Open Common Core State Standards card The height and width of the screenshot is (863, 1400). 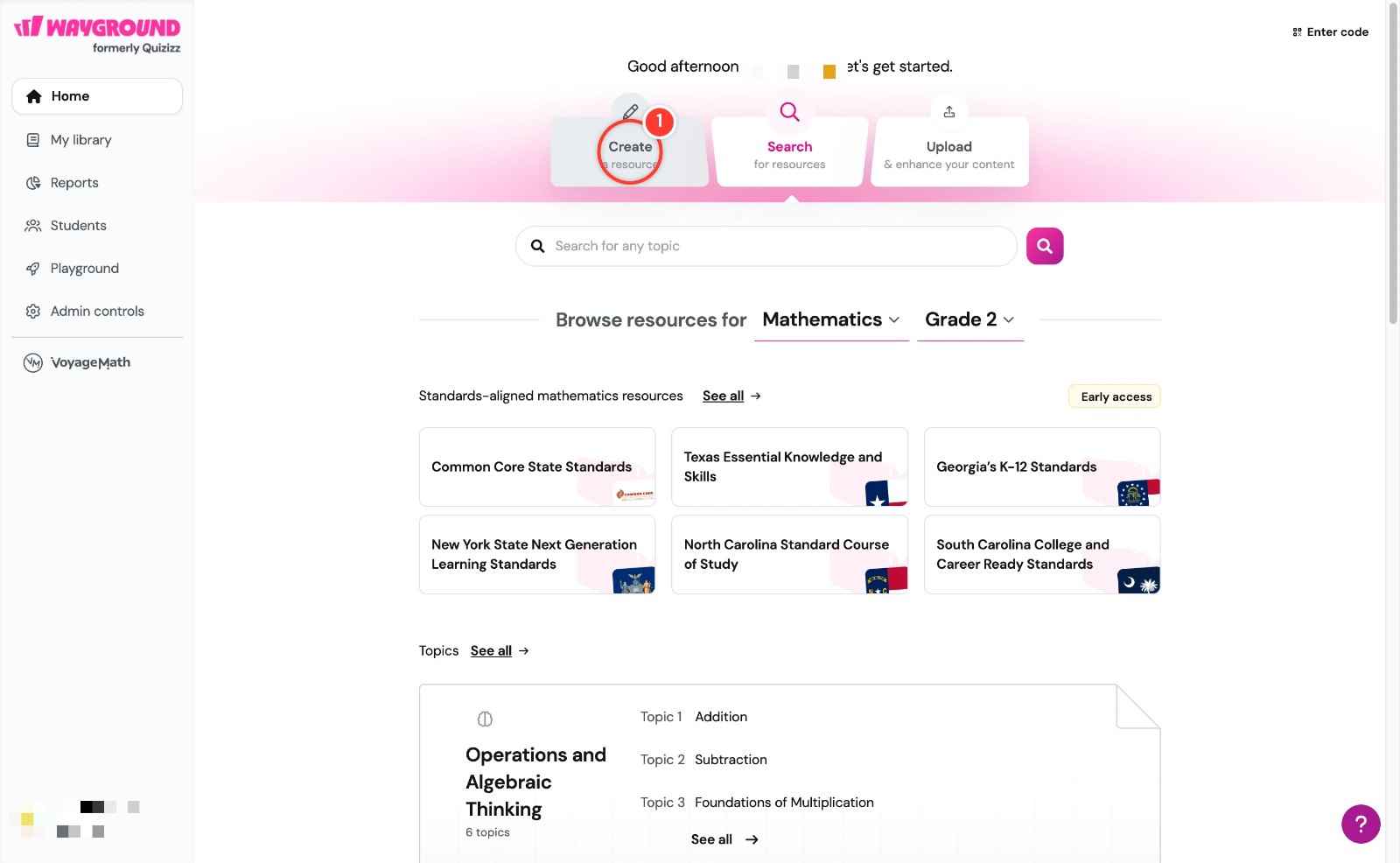point(537,467)
